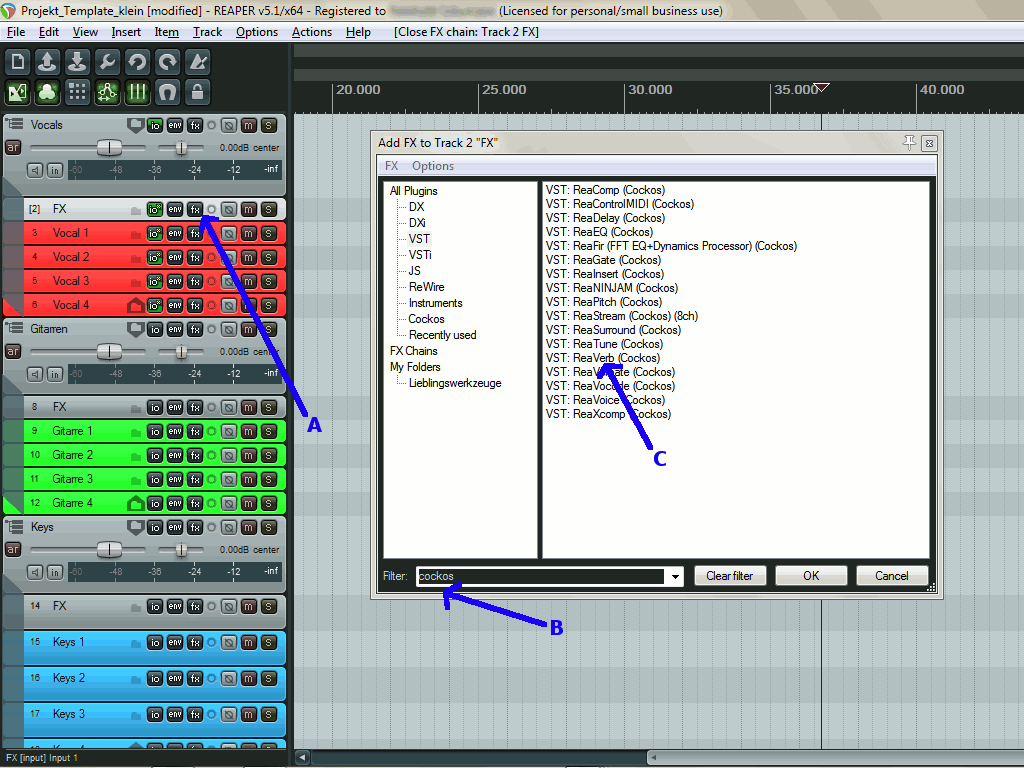Collapse the Vocals folder with its folder icon
The image size is (1024, 768).
[x=135, y=125]
